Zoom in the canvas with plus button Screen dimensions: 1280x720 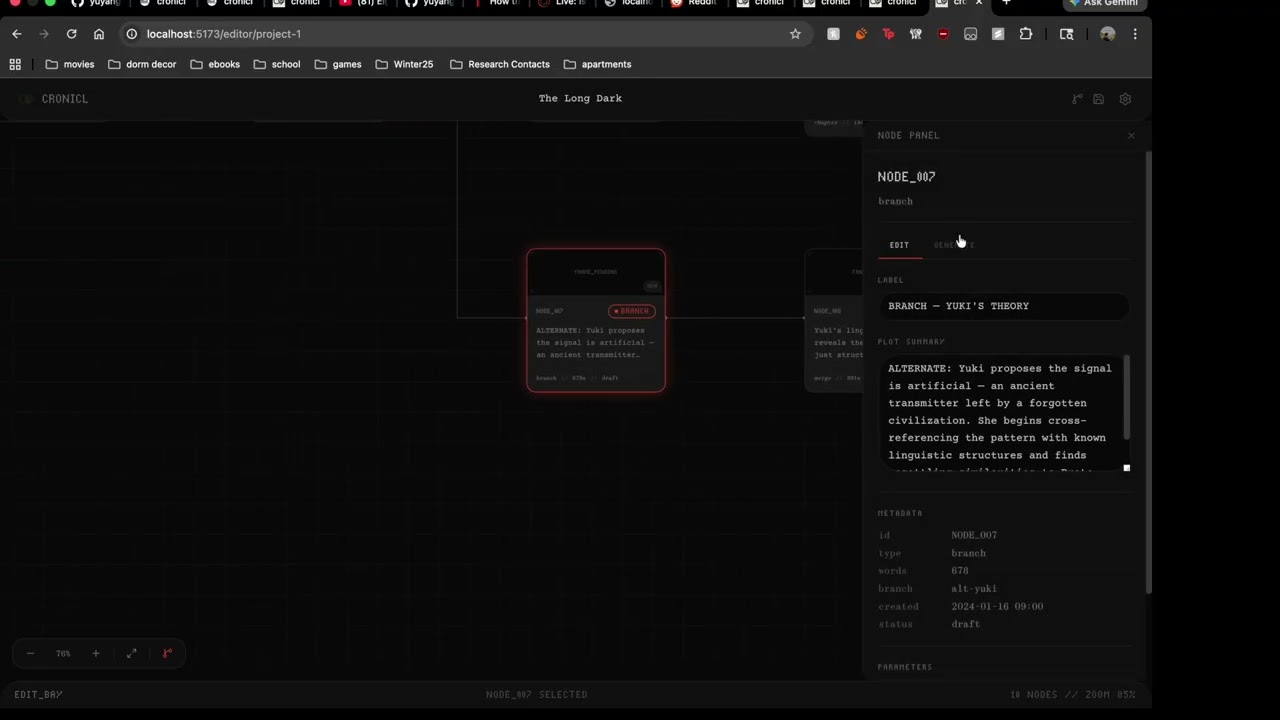pyautogui.click(x=96, y=653)
